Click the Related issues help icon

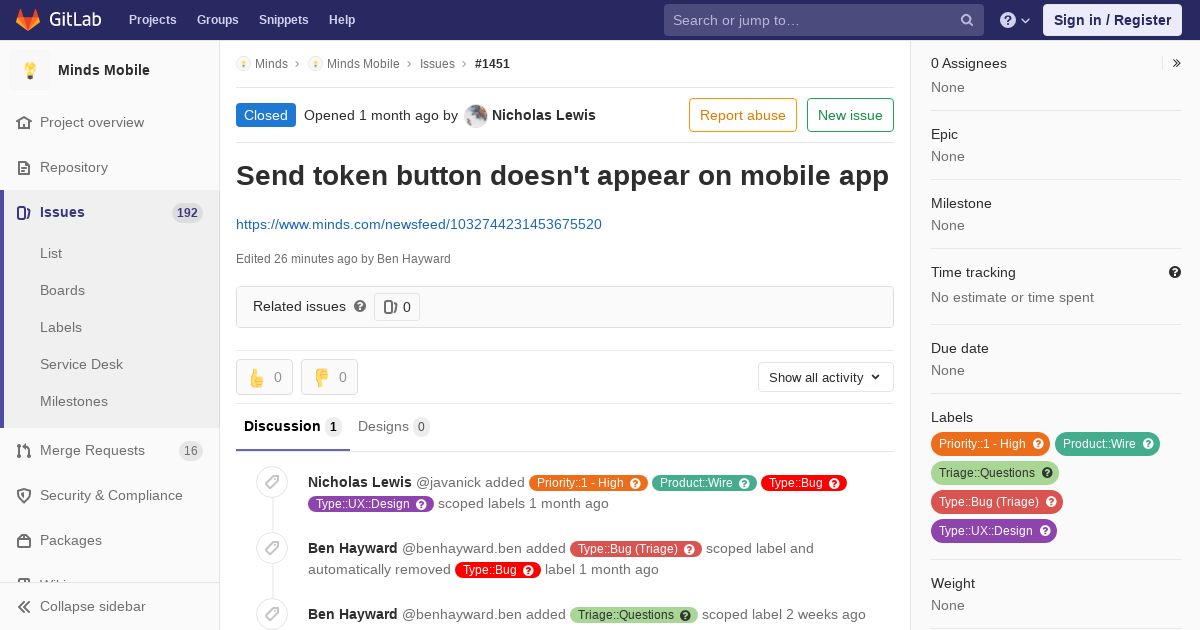[360, 306]
